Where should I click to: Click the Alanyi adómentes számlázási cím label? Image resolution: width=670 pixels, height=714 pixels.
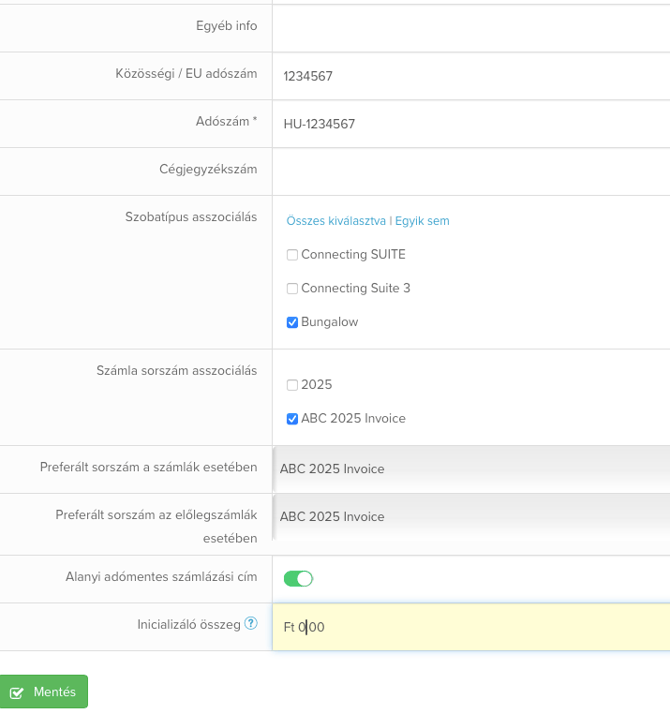point(161,577)
